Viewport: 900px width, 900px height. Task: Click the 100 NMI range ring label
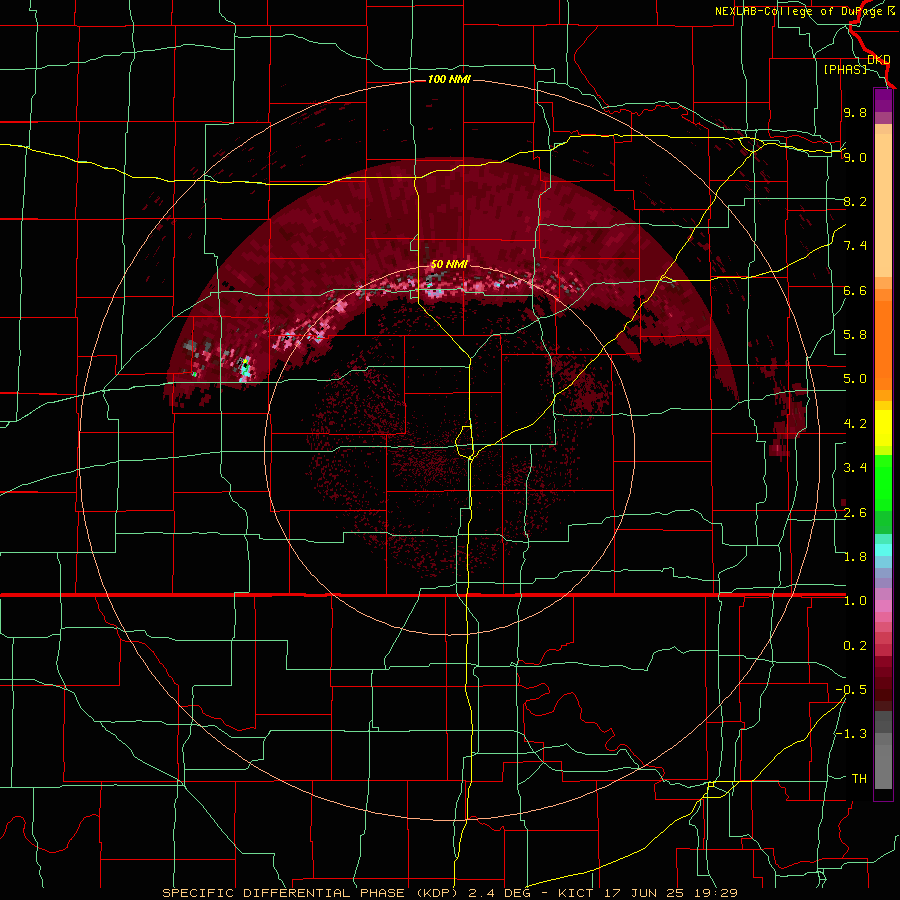click(449, 79)
